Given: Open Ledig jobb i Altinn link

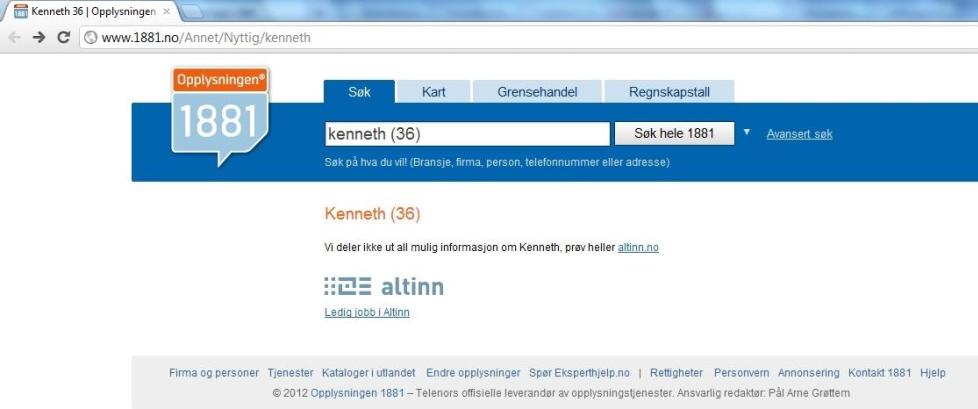Looking at the screenshot, I should tap(367, 312).
